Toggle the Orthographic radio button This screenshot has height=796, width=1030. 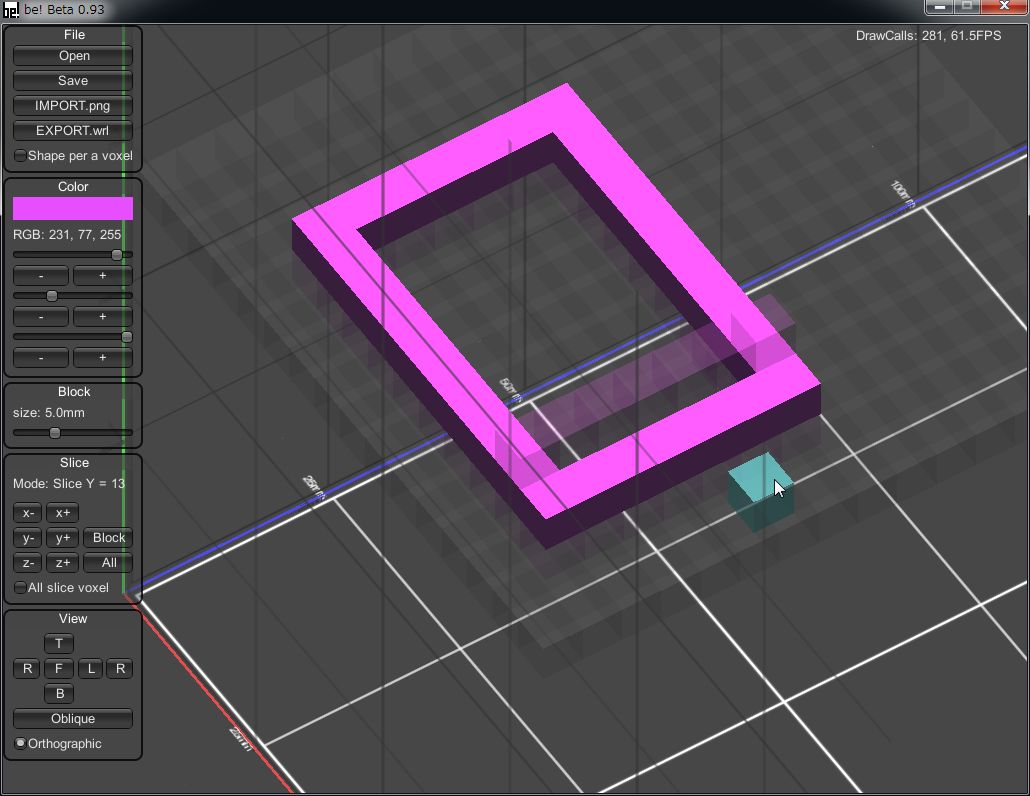[x=21, y=744]
